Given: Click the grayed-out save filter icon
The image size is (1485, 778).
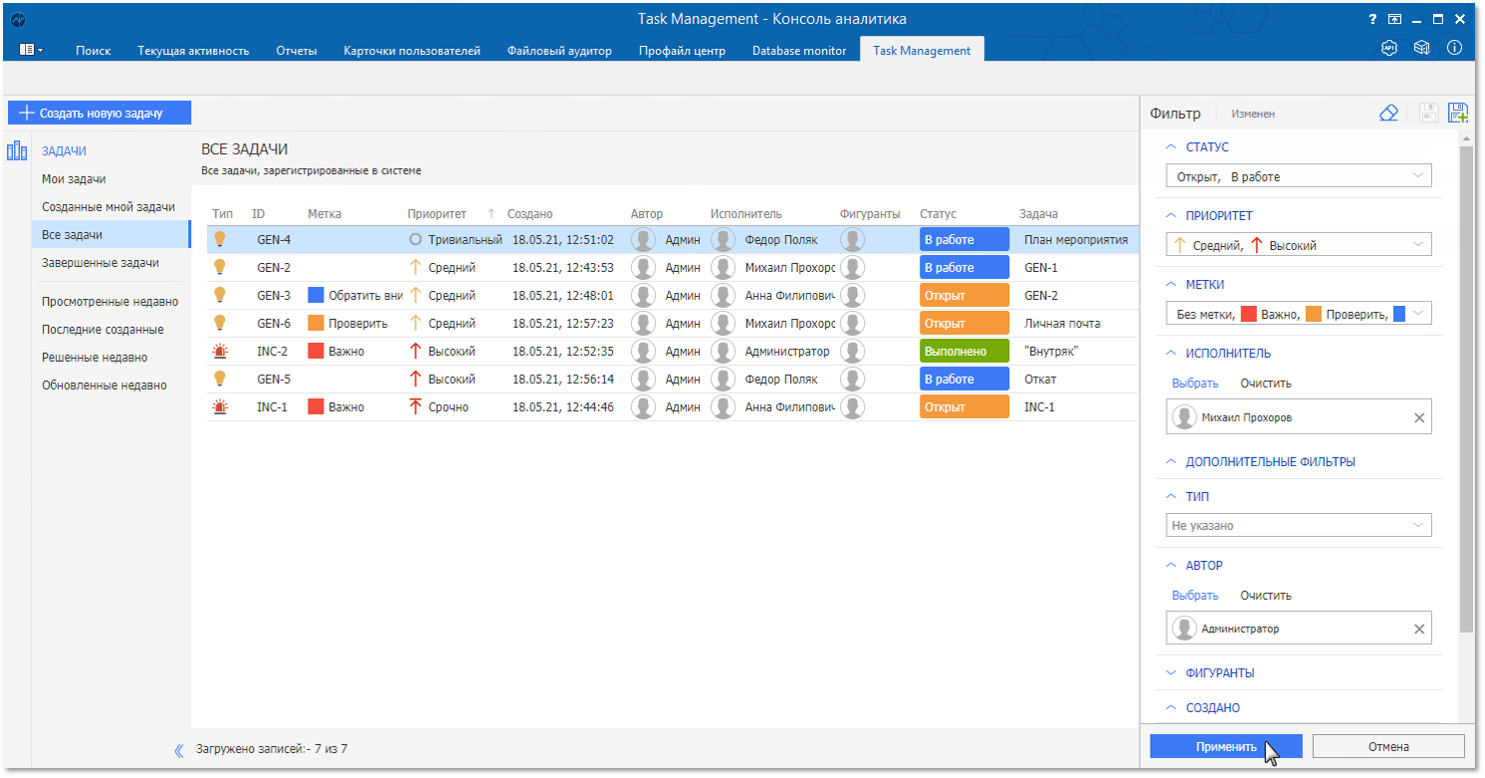Looking at the screenshot, I should point(1429,113).
